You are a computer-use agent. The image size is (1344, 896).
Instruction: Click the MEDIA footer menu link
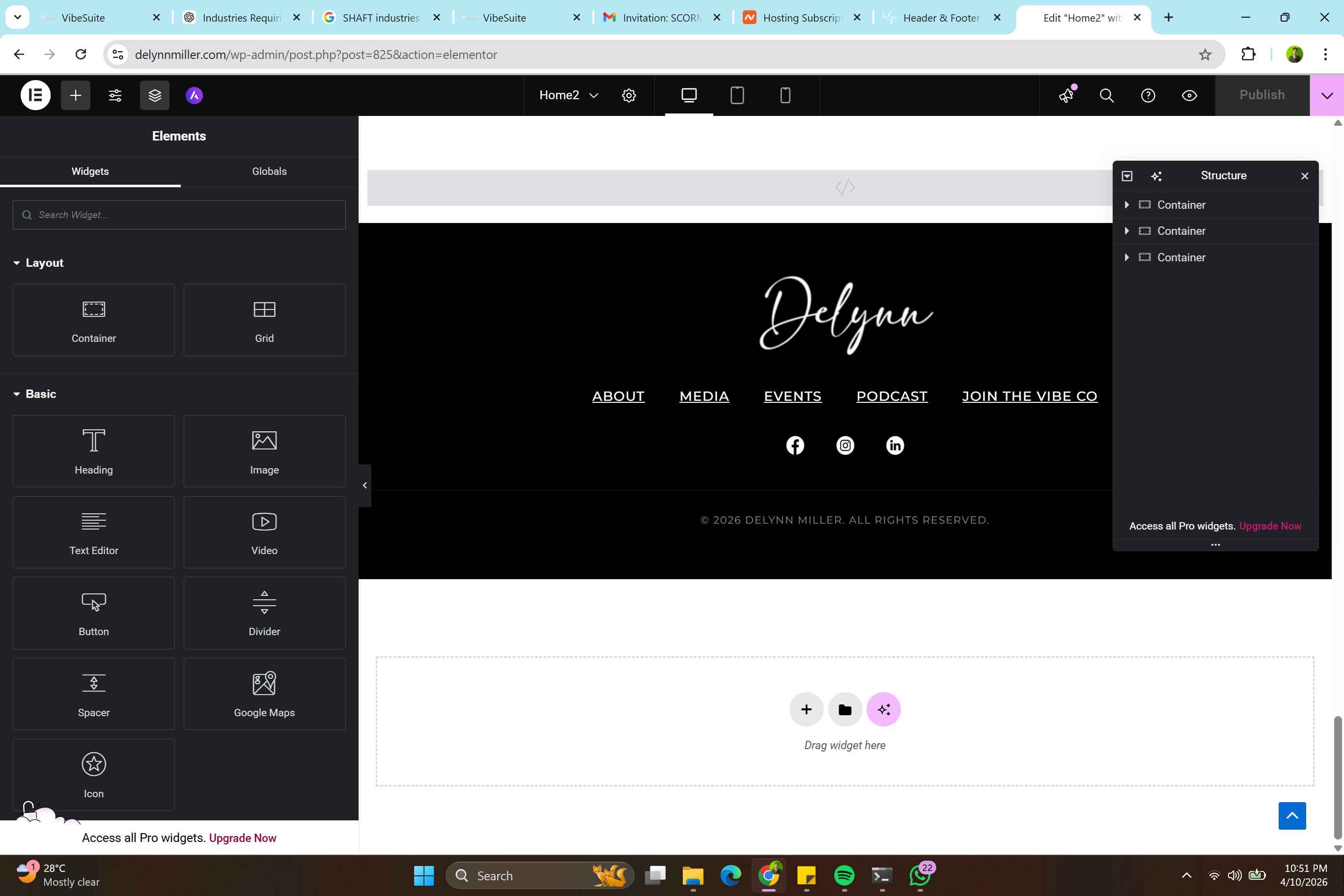tap(704, 396)
